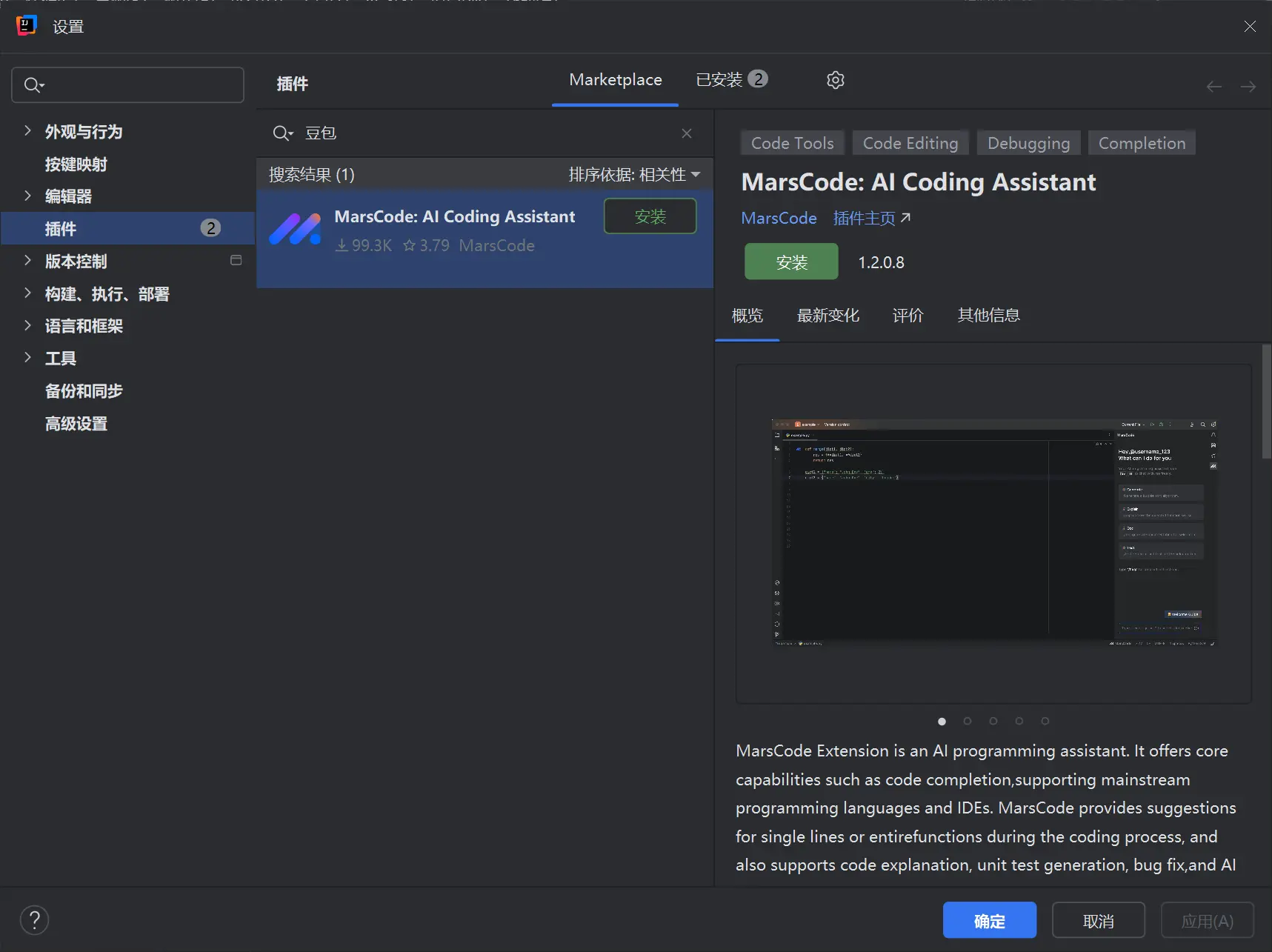This screenshot has width=1272, height=952.
Task: Click the description panel vertical scrollbar
Action: point(1266,402)
